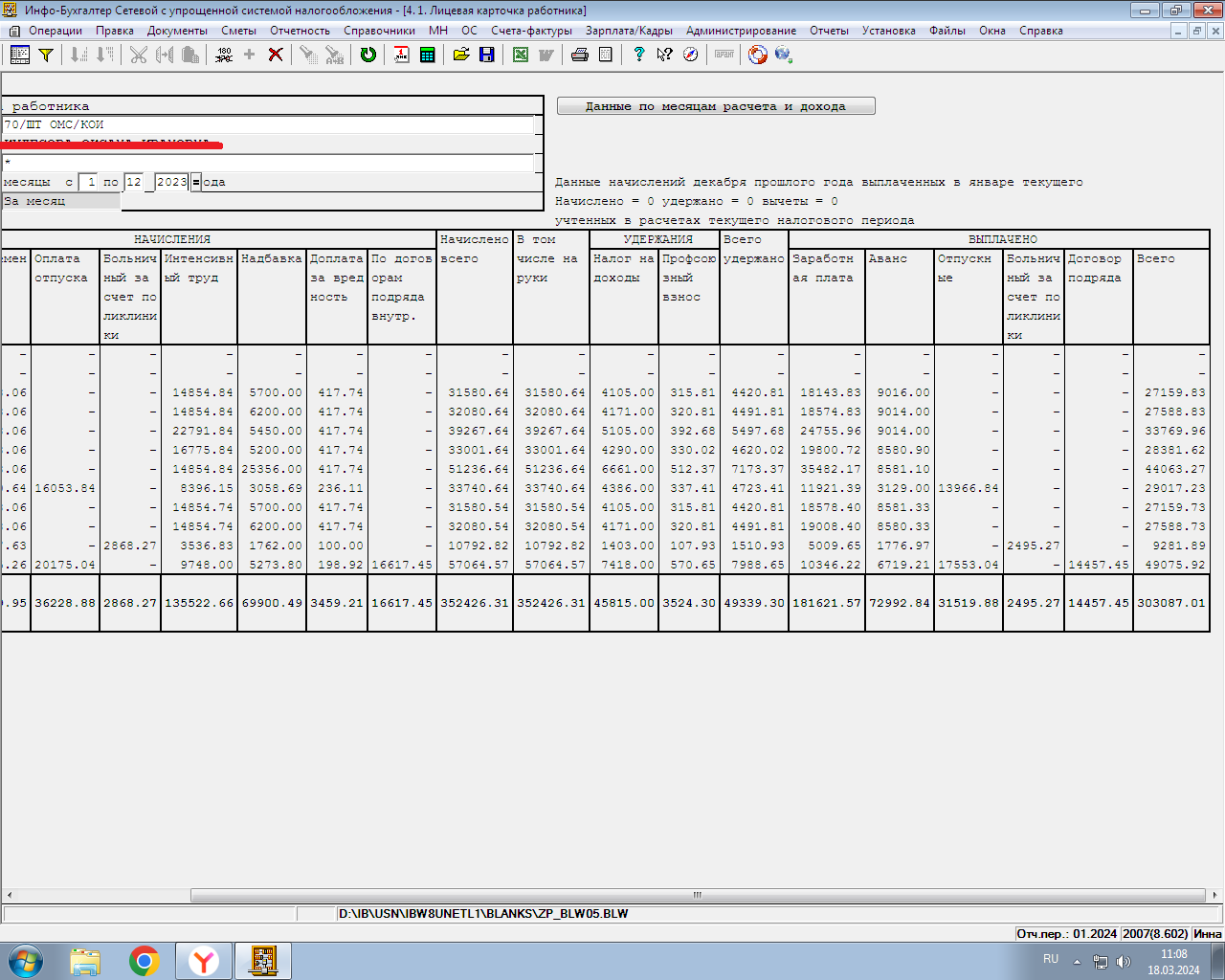Viewport: 1225px width, 980px height.
Task: Click the Отч.пер.: 01.2024 status entry
Action: (1067, 933)
